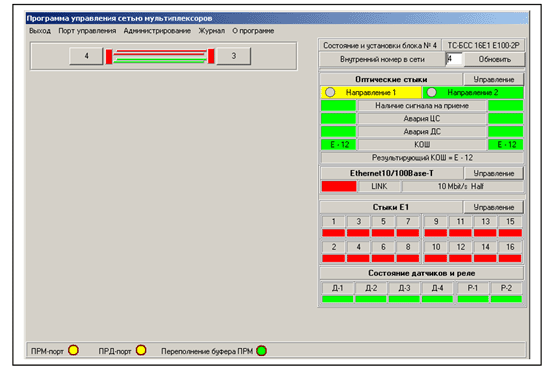Image resolution: width=560 pixels, height=378 pixels.
Task: Click sensor Д-1 label
Action: (338, 288)
